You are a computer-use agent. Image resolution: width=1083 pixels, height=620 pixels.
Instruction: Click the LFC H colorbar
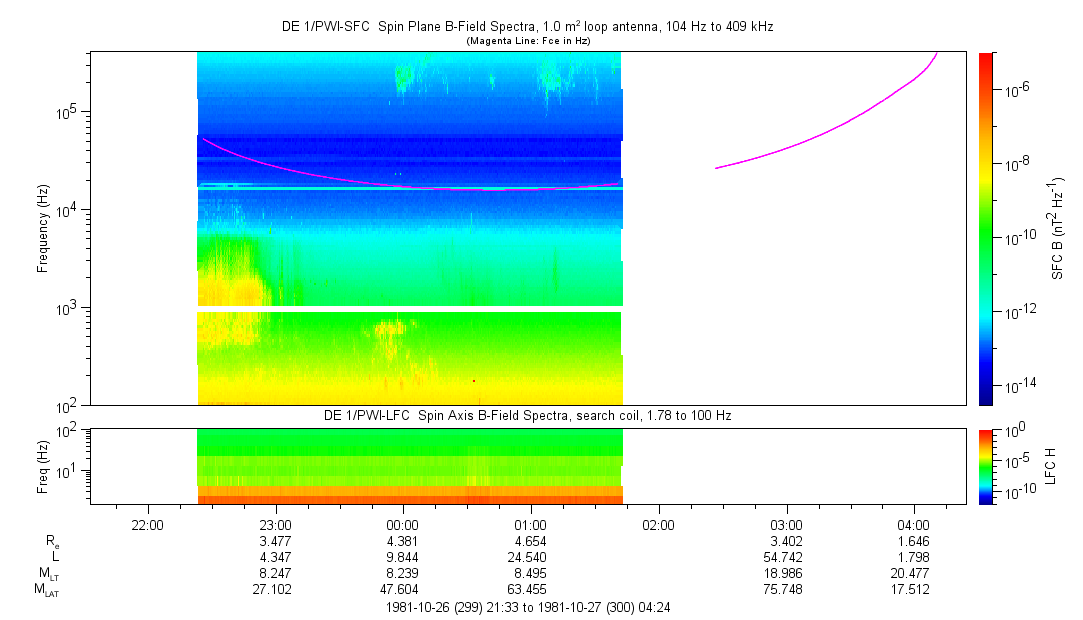(986, 466)
